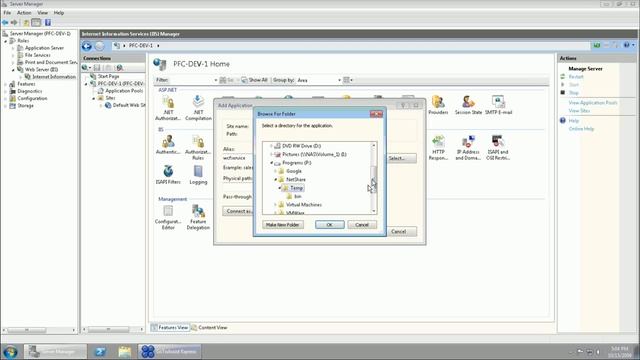The height and width of the screenshot is (360, 640).
Task: Open the ISAPI and CGI Restrictions icon
Action: pyautogui.click(x=498, y=147)
